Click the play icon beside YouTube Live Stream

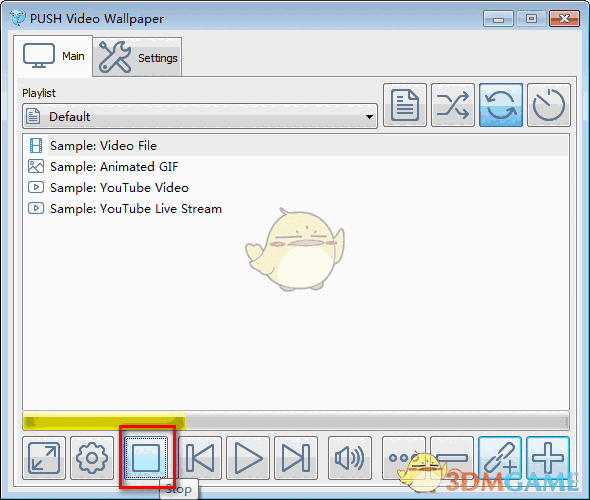click(36, 208)
